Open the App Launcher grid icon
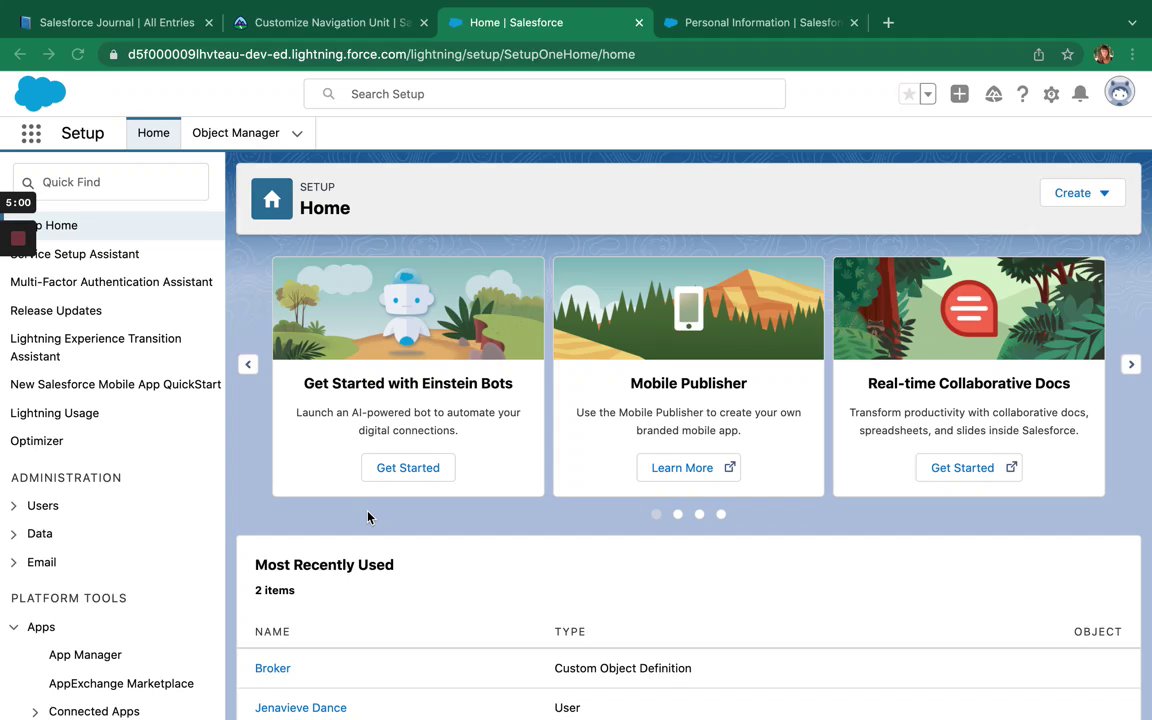The image size is (1152, 720). 31,133
